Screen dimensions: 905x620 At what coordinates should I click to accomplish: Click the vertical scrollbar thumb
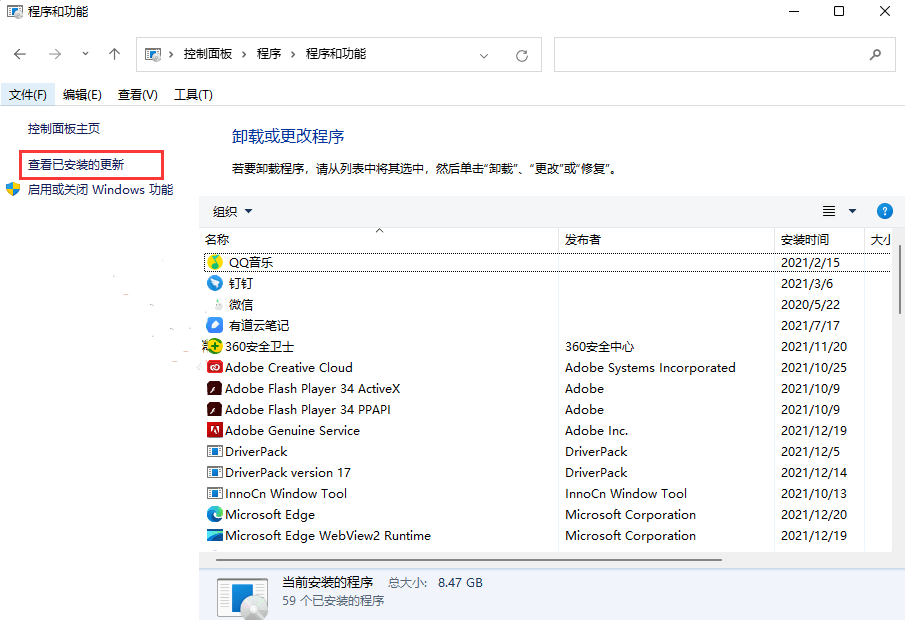click(900, 279)
